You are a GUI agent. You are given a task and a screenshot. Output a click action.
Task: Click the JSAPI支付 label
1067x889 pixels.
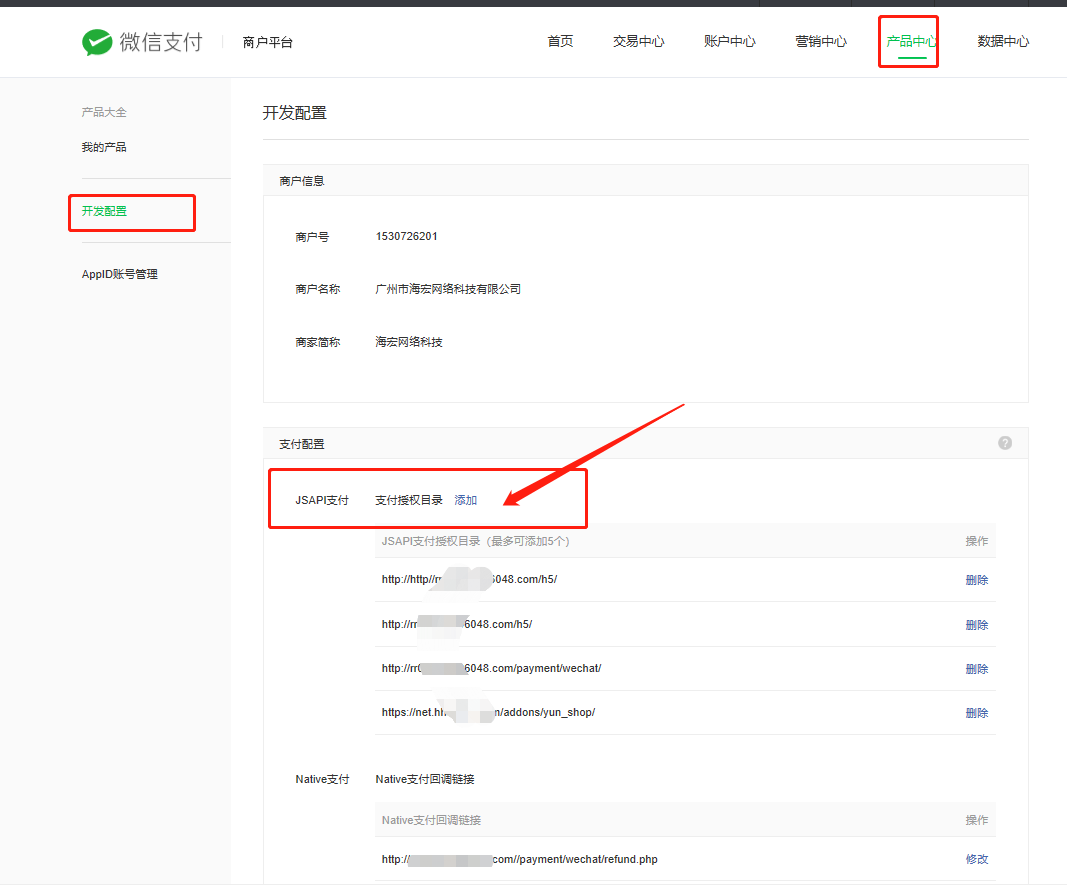322,500
